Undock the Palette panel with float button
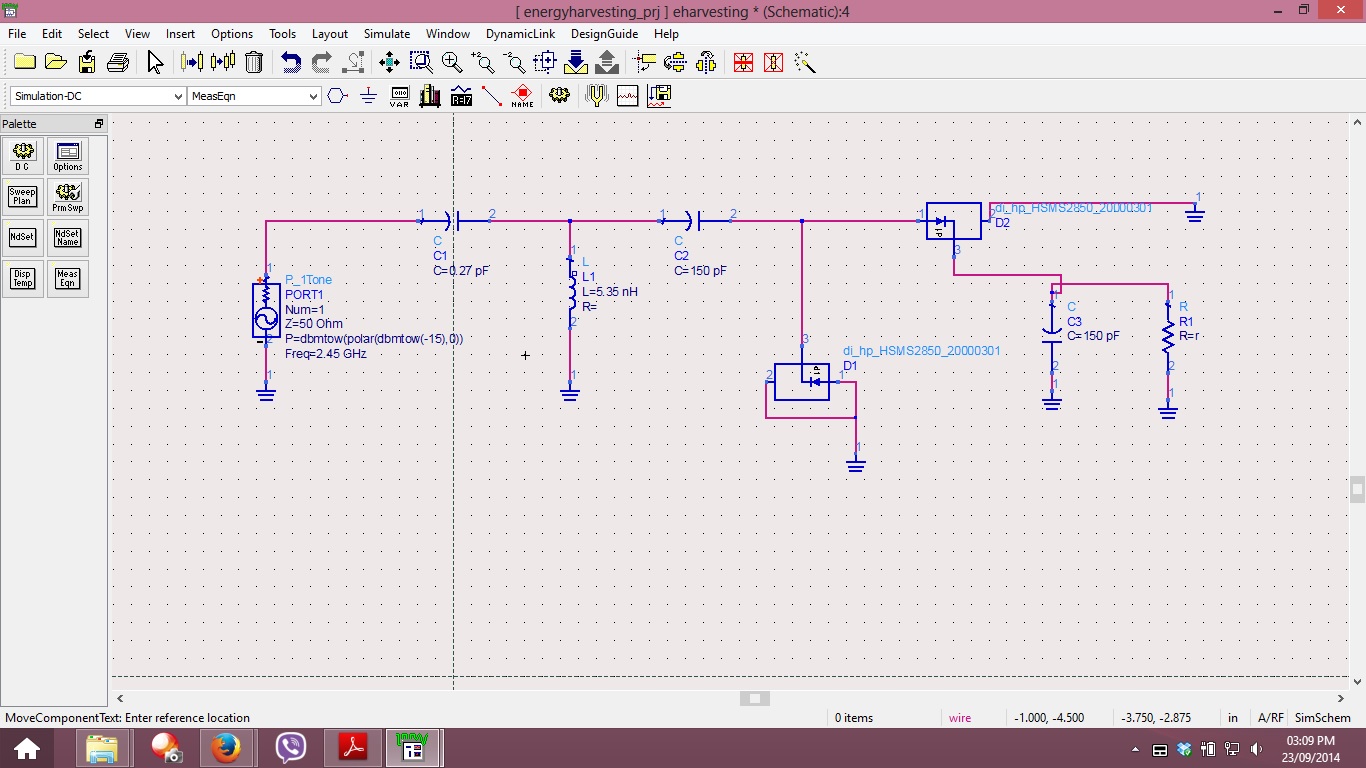The height and width of the screenshot is (768, 1366). pos(99,124)
